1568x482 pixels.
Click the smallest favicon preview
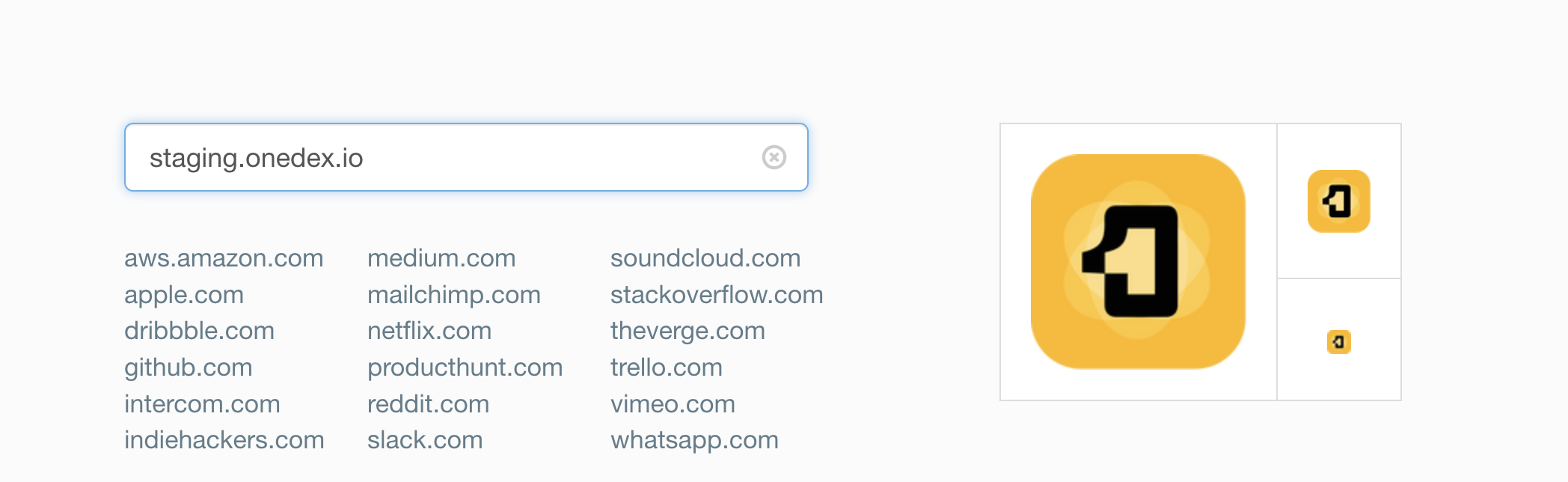[1338, 341]
